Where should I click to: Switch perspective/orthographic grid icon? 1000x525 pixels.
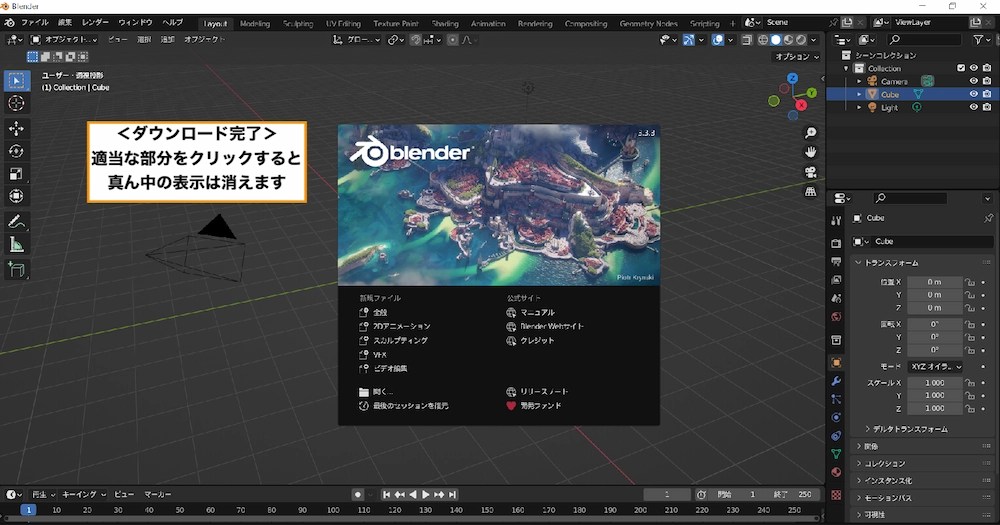[811, 191]
